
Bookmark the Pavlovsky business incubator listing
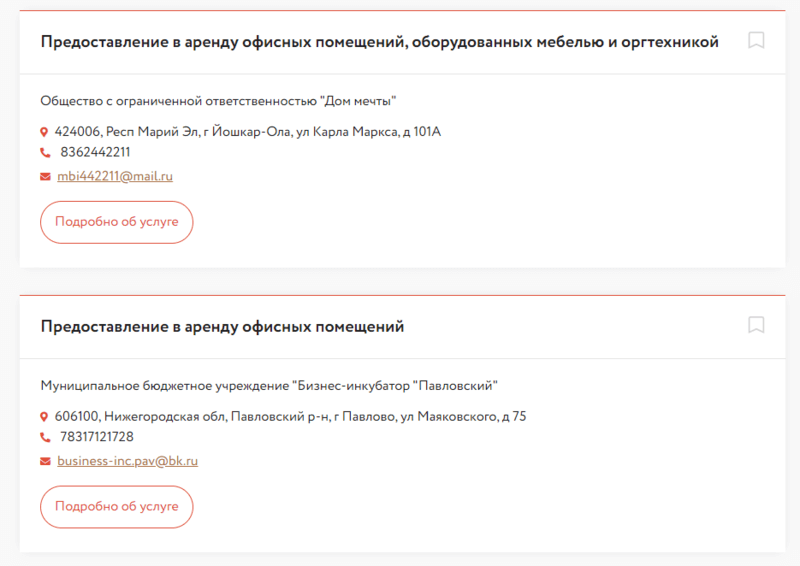click(x=756, y=325)
